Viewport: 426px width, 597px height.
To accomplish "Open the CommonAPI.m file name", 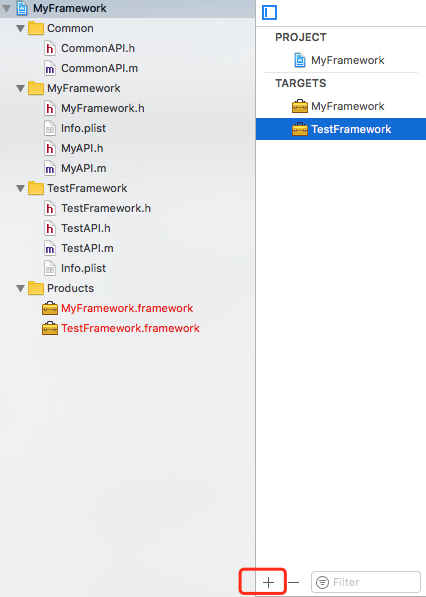I will (99, 69).
